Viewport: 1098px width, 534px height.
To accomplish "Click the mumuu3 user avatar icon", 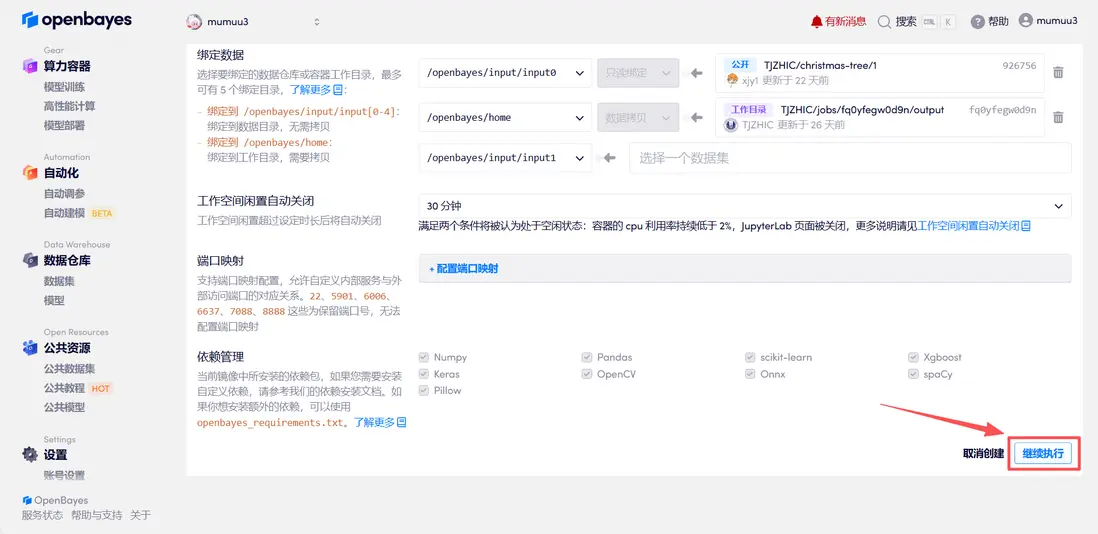I will click(x=1026, y=21).
